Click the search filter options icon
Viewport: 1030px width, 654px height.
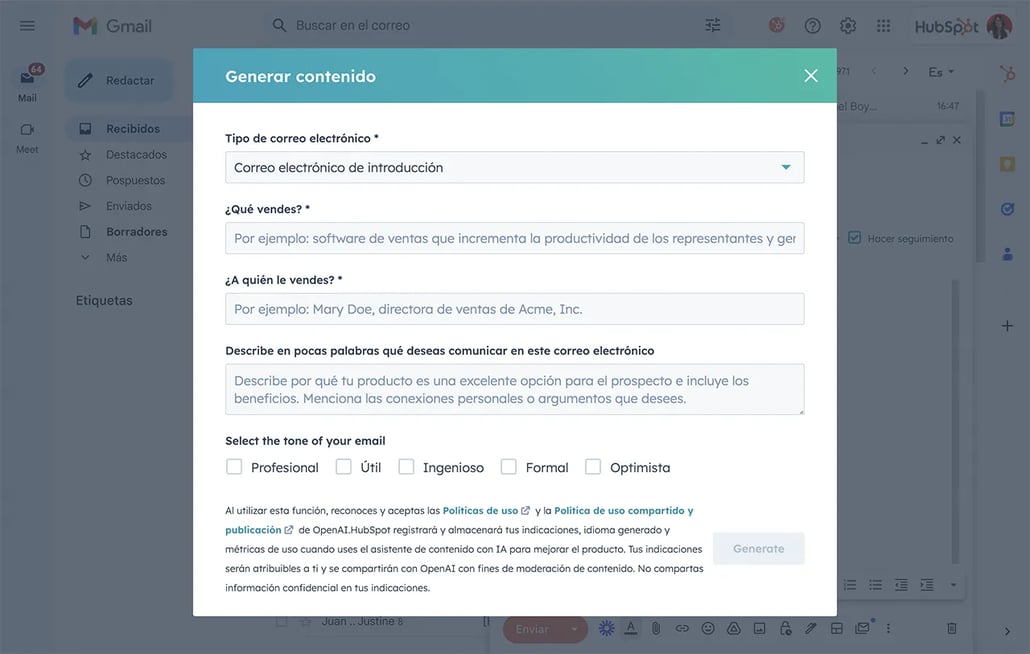click(713, 26)
